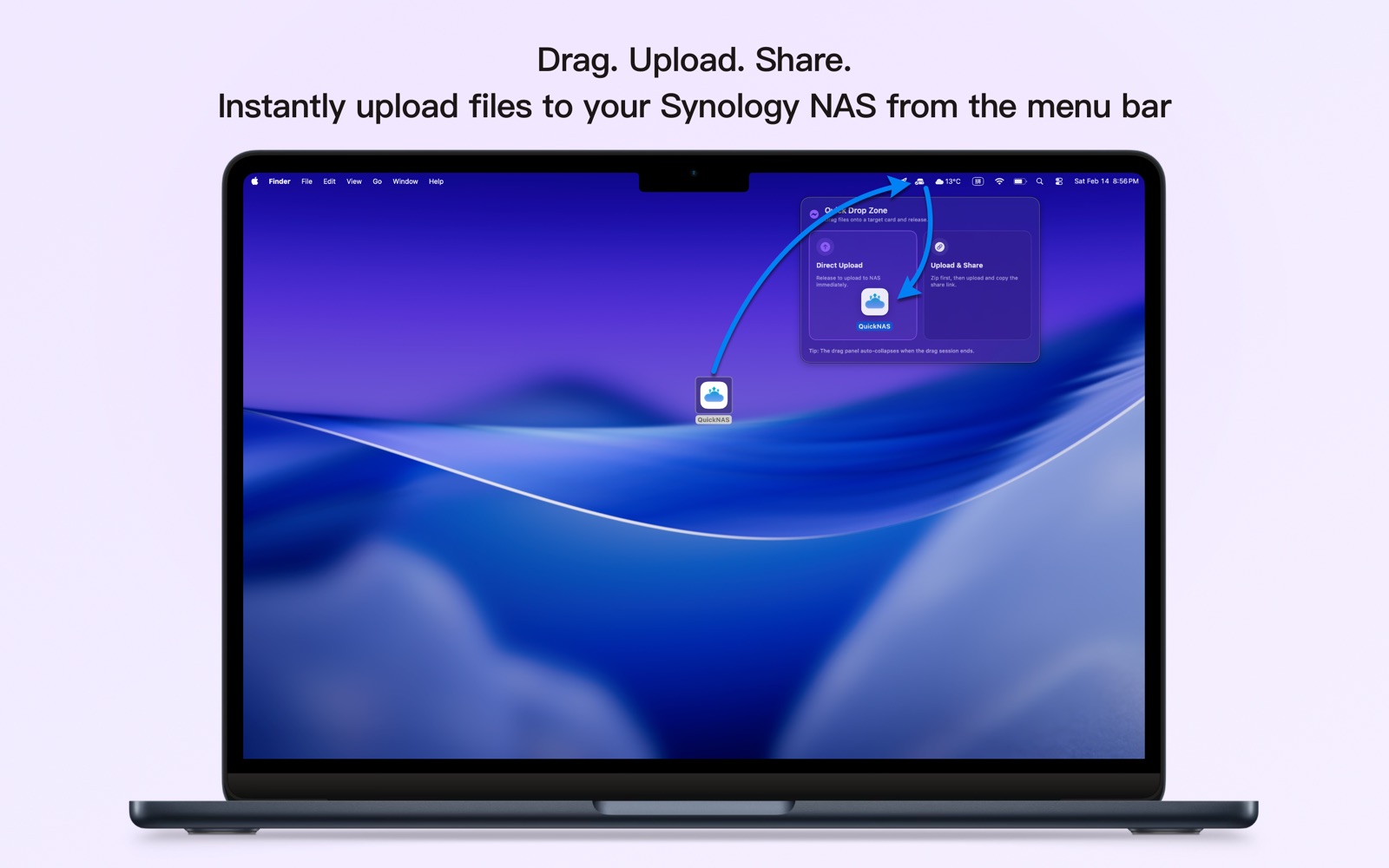Open the View menu

[x=354, y=181]
